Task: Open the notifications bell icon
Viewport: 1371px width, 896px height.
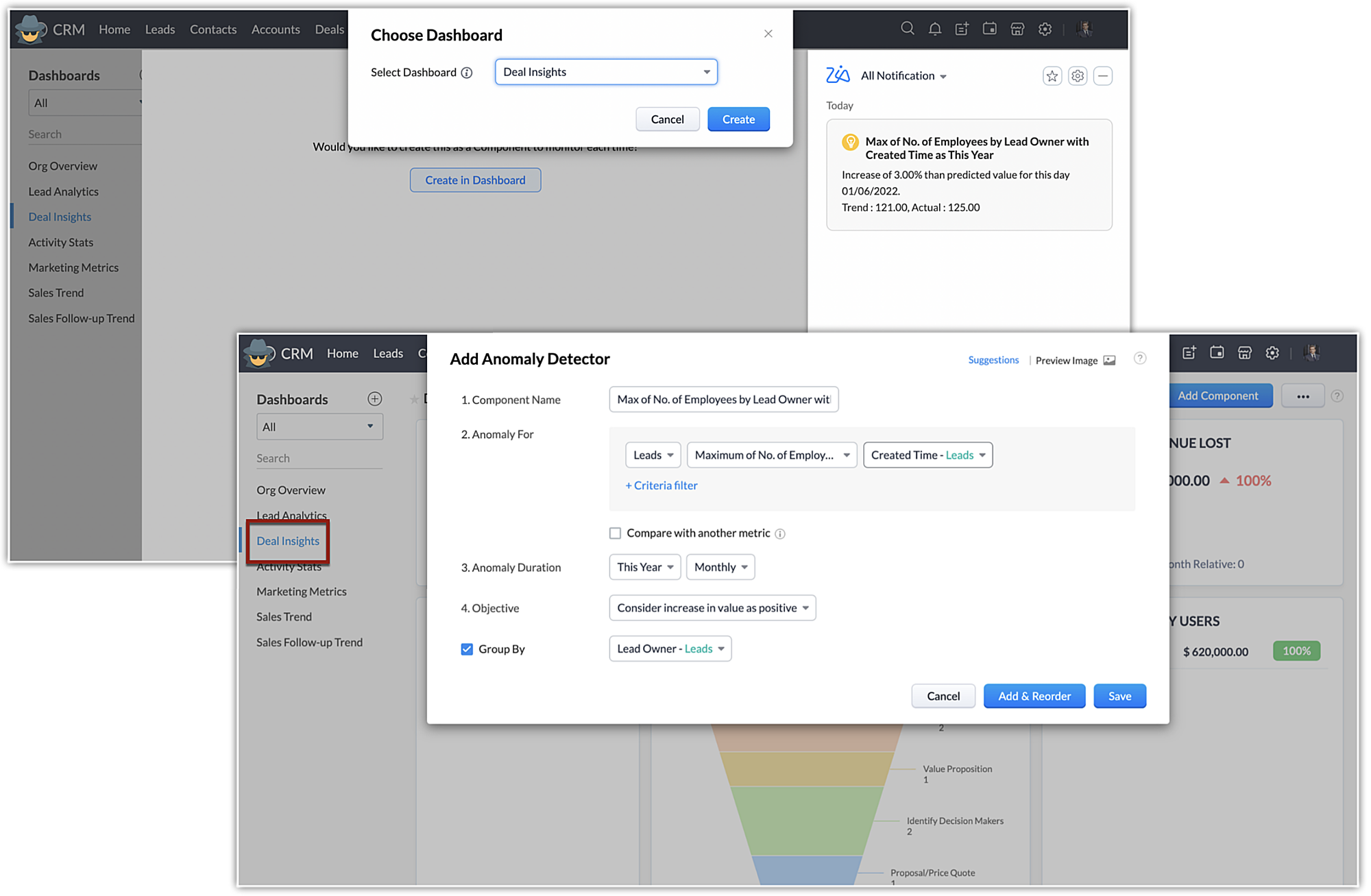Action: coord(934,29)
